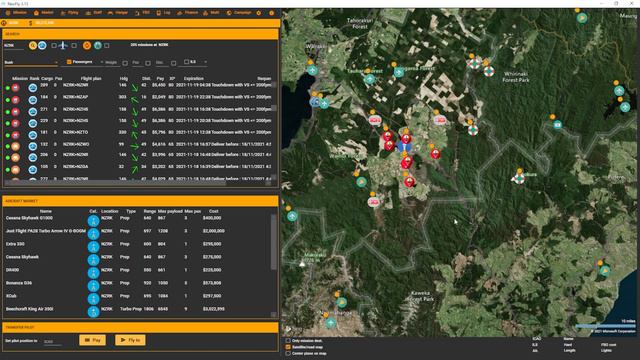Click category icon for Extra 330
The width and height of the screenshot is (640, 360).
[x=93, y=247]
